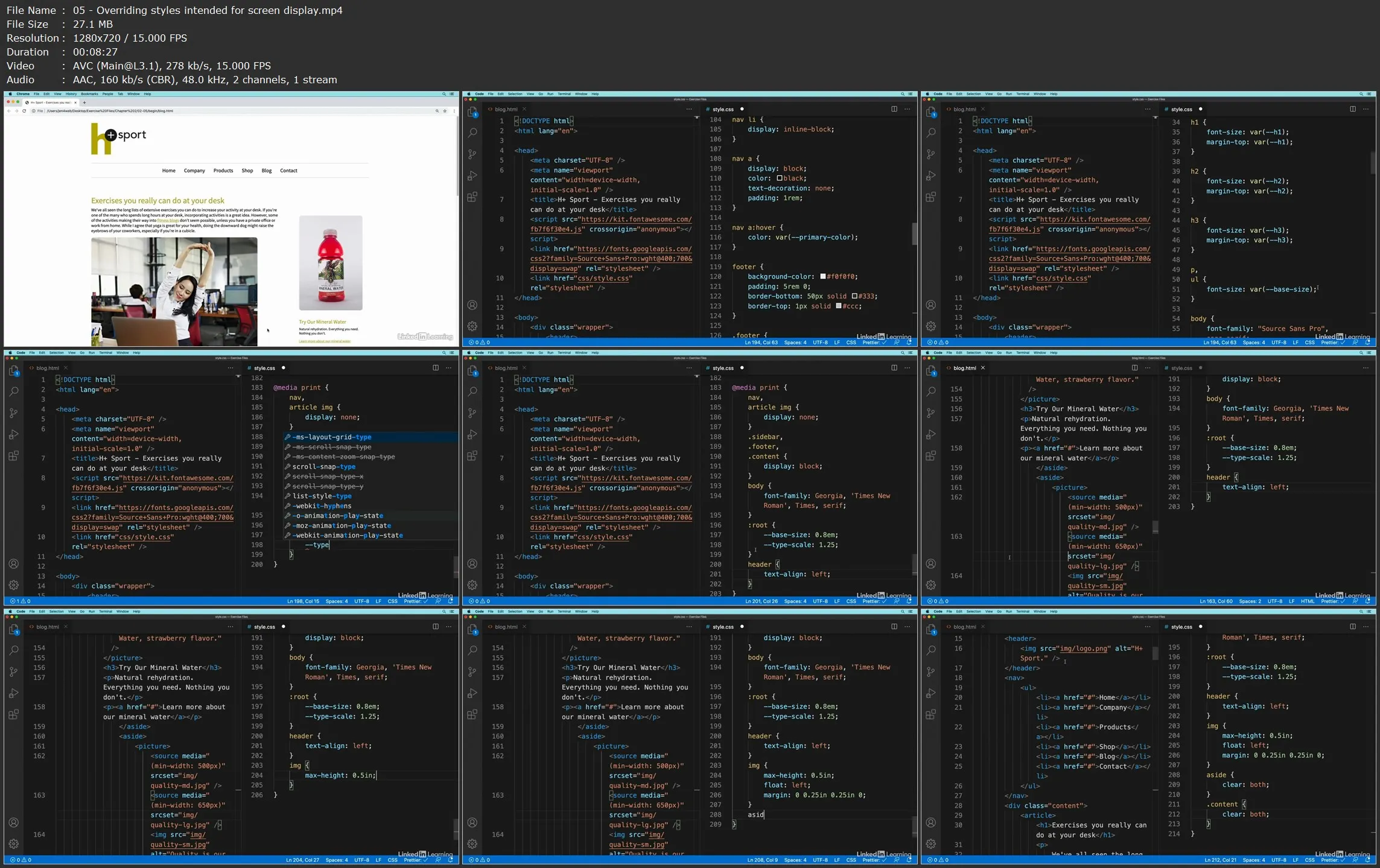
Task: Open a new Chrome tab with plus
Action: [x=84, y=103]
